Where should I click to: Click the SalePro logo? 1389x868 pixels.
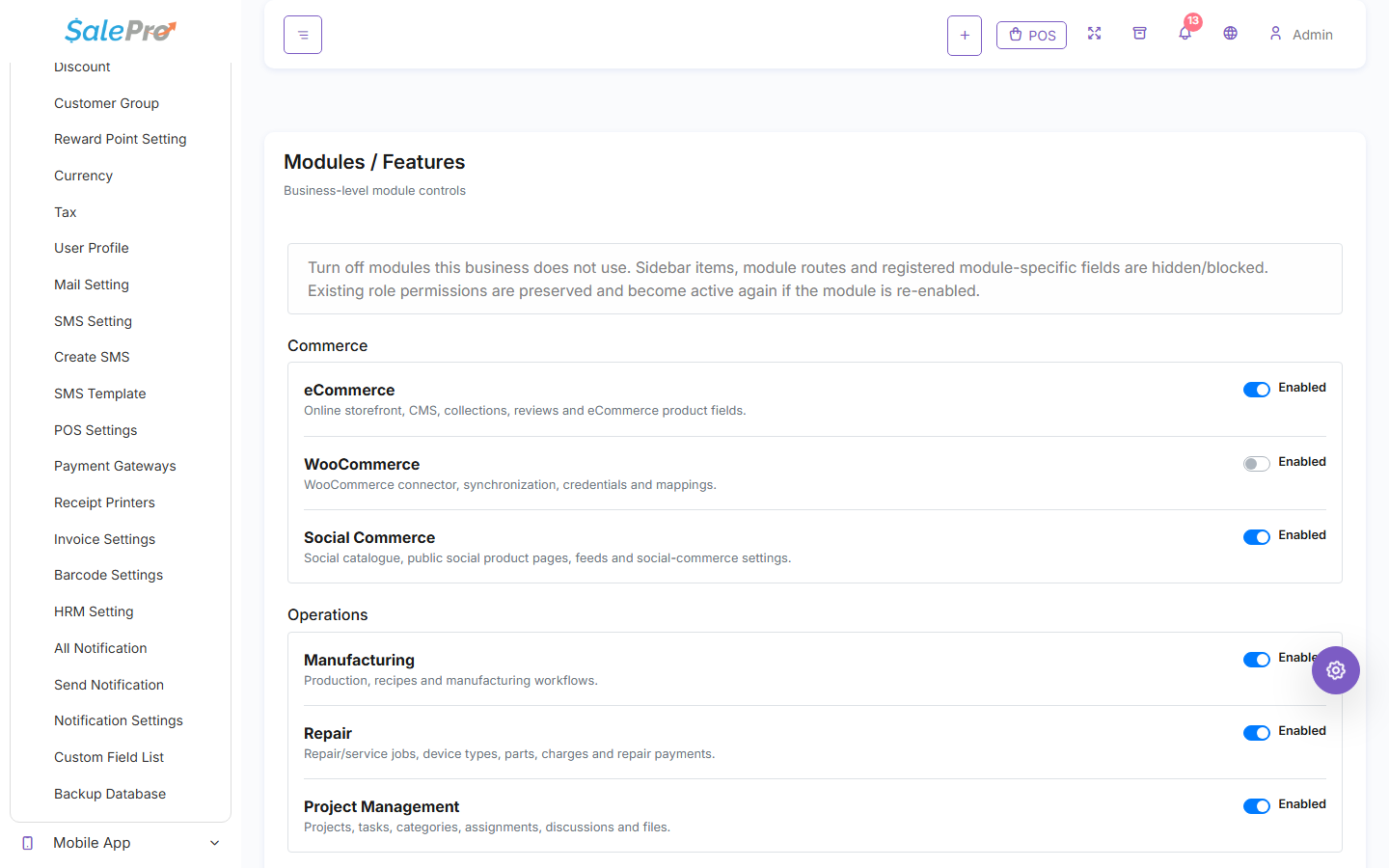(x=121, y=31)
